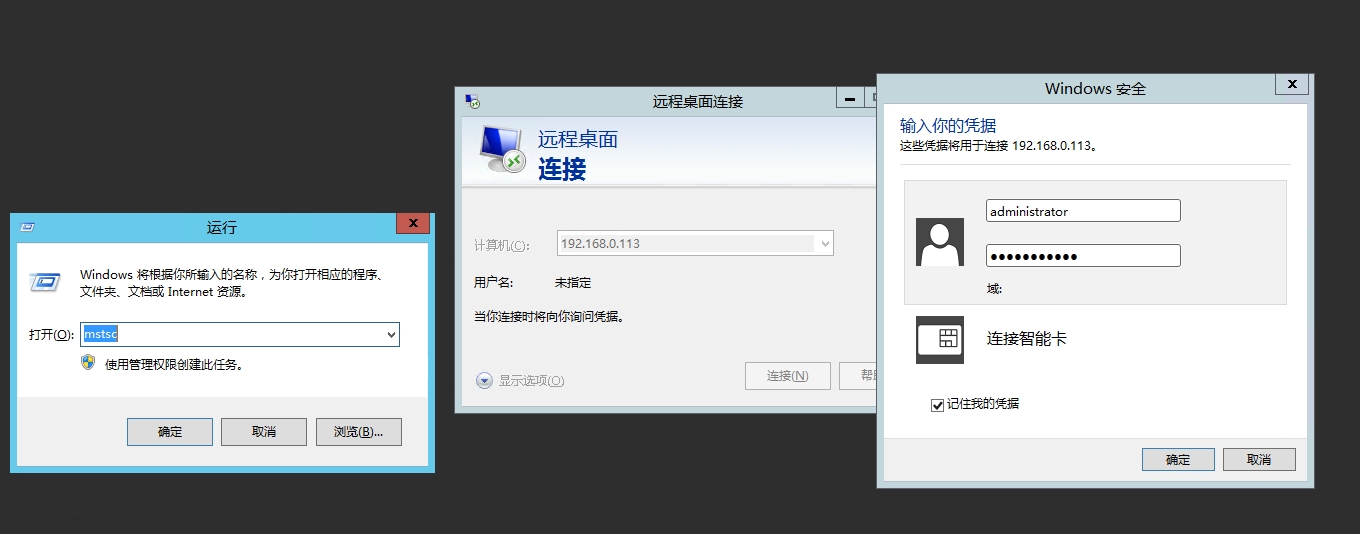Viewport: 1360px width, 534px height.
Task: Click the 未指定 username value
Action: [573, 283]
